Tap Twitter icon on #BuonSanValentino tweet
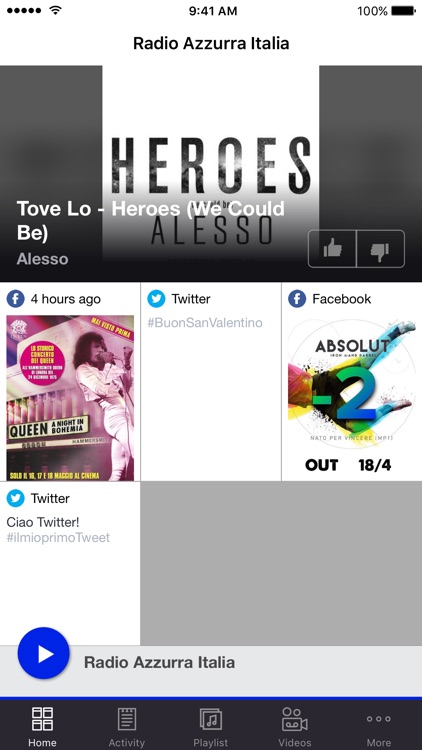Image resolution: width=422 pixels, height=750 pixels. [x=156, y=299]
